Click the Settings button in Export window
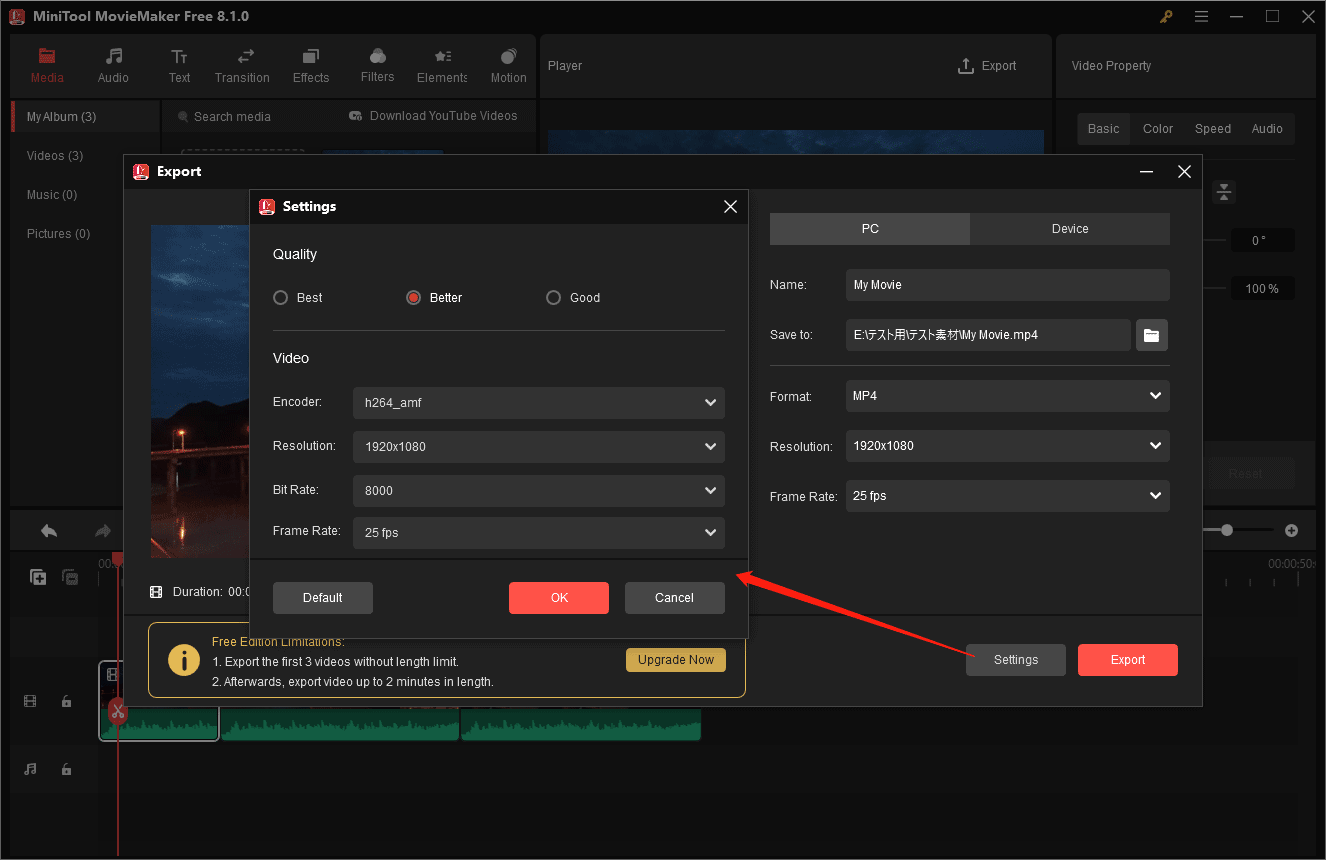This screenshot has height=860, width=1326. point(1016,660)
